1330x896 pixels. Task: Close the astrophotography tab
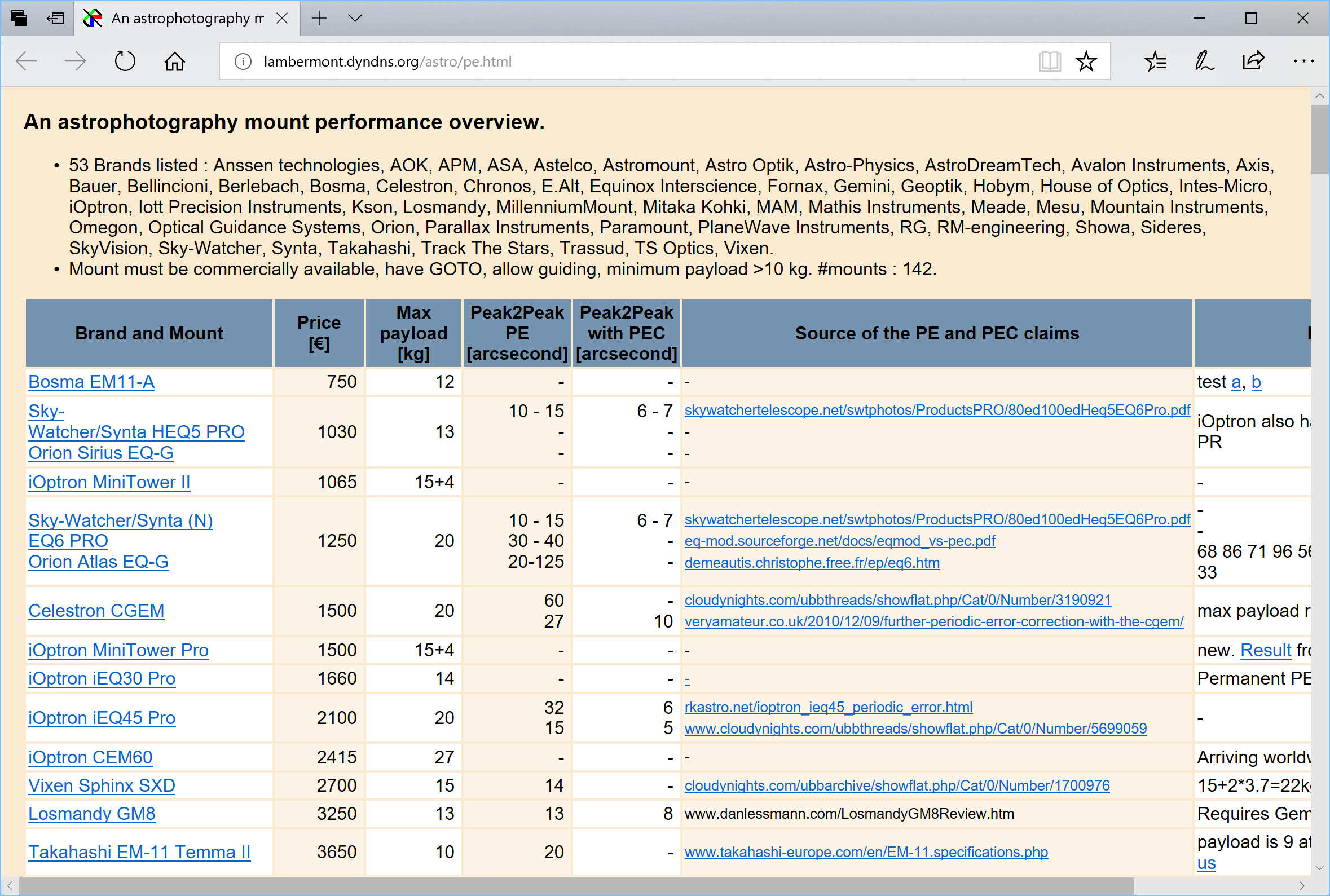[282, 18]
